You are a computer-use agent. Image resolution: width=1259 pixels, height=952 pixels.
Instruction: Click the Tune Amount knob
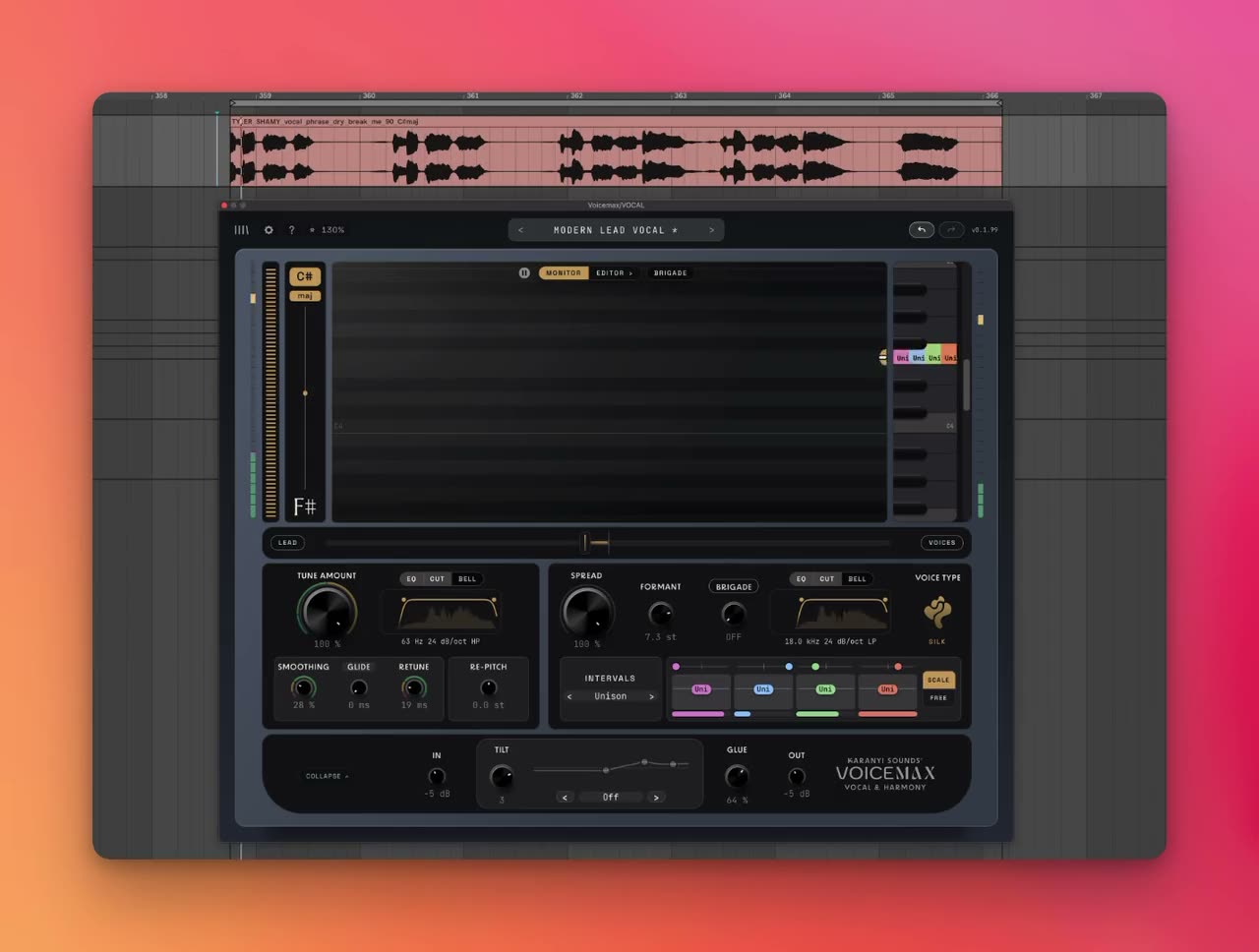tap(327, 612)
